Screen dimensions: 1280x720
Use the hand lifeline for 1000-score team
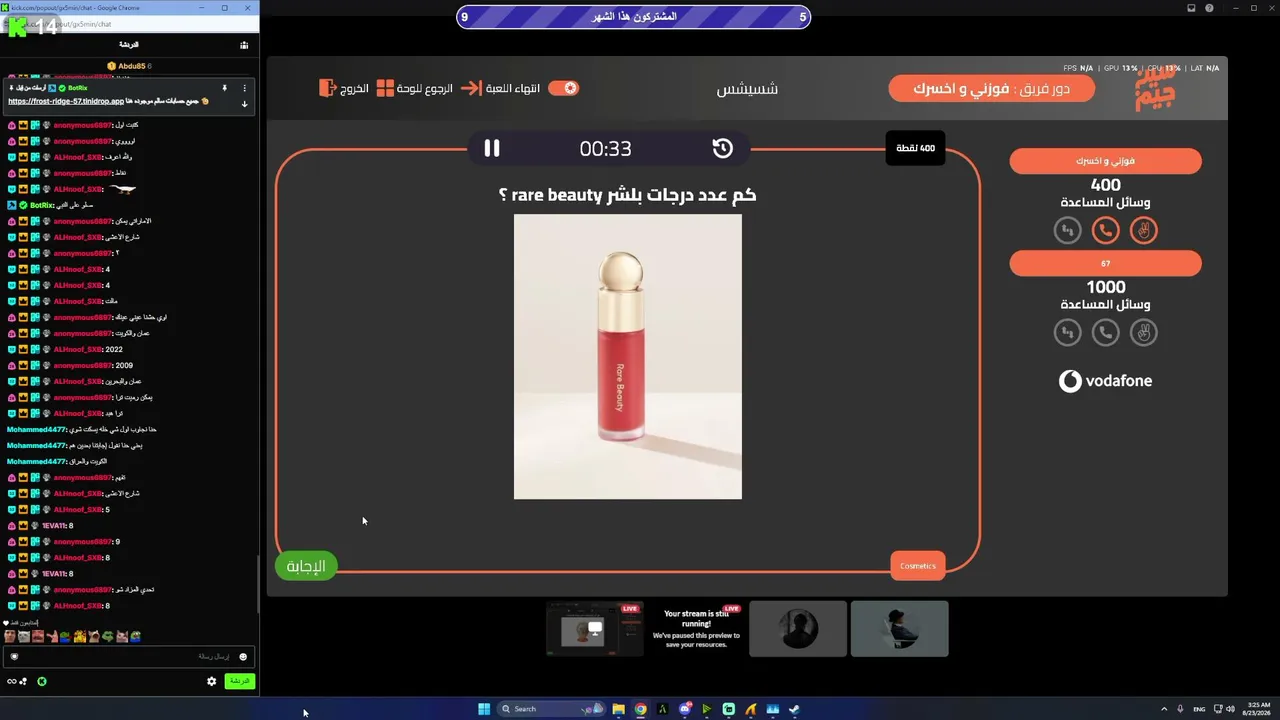pos(1143,332)
